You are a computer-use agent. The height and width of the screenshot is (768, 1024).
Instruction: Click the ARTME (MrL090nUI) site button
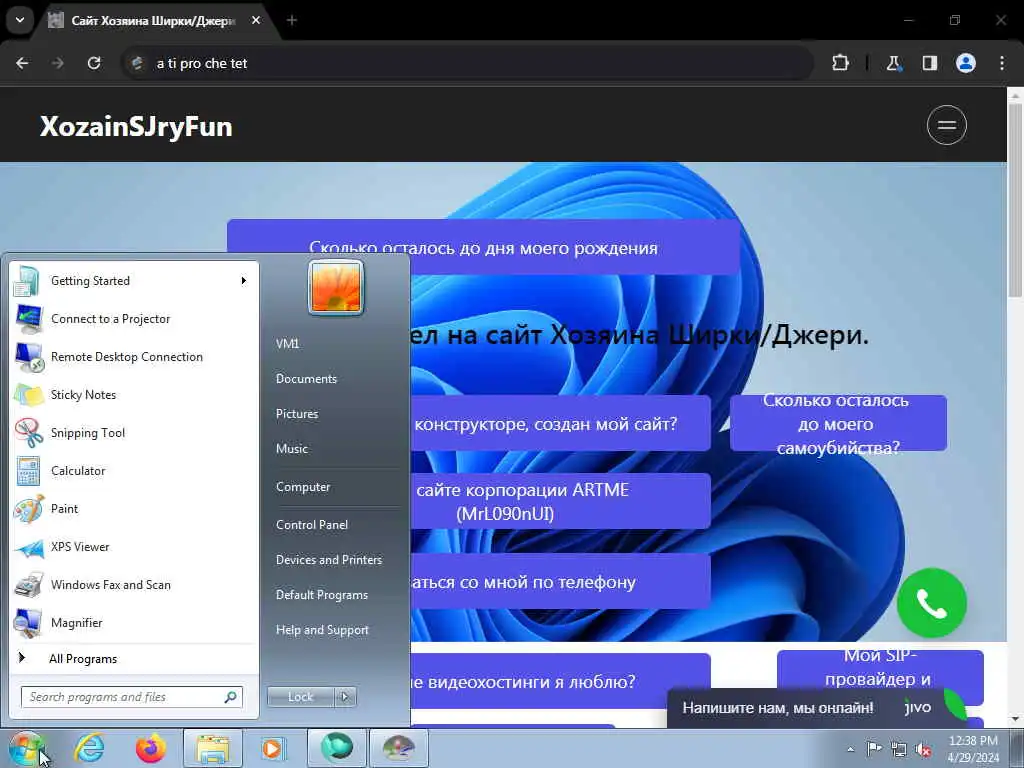point(560,502)
